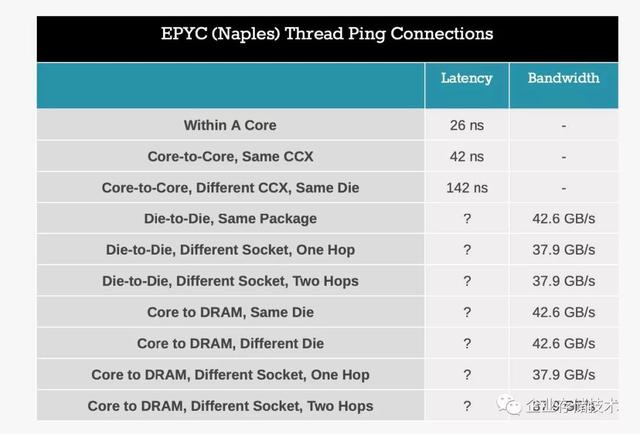Click the 26 ns latency cell

tap(467, 125)
